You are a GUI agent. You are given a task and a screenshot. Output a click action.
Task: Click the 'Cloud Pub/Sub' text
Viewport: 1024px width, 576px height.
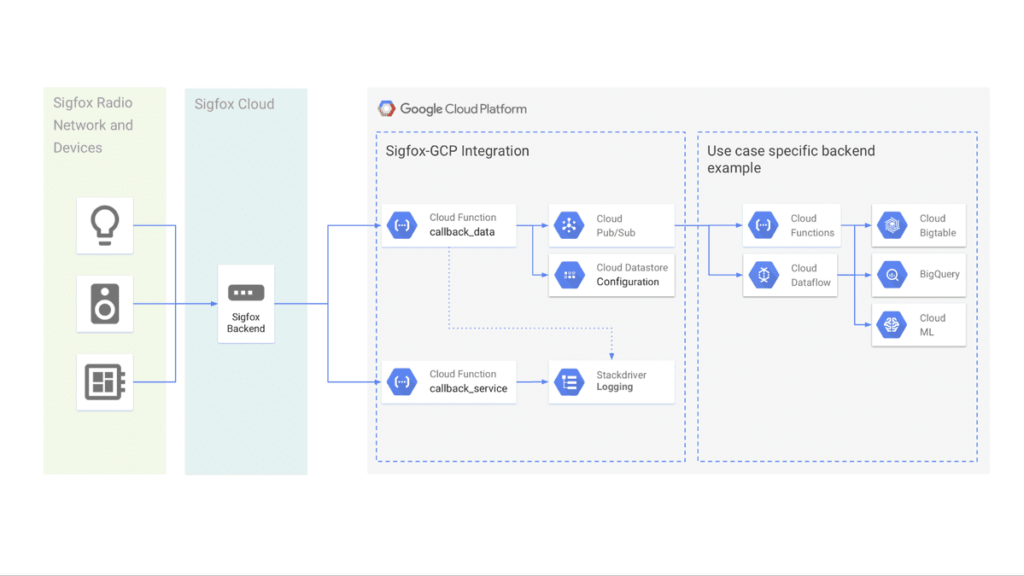pyautogui.click(x=615, y=225)
